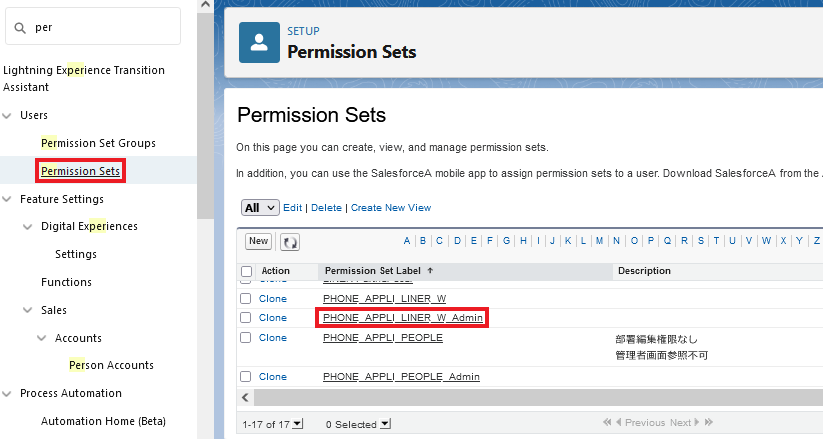
Task: Collapse the Digital Experiences chevron
Action: coord(28,226)
